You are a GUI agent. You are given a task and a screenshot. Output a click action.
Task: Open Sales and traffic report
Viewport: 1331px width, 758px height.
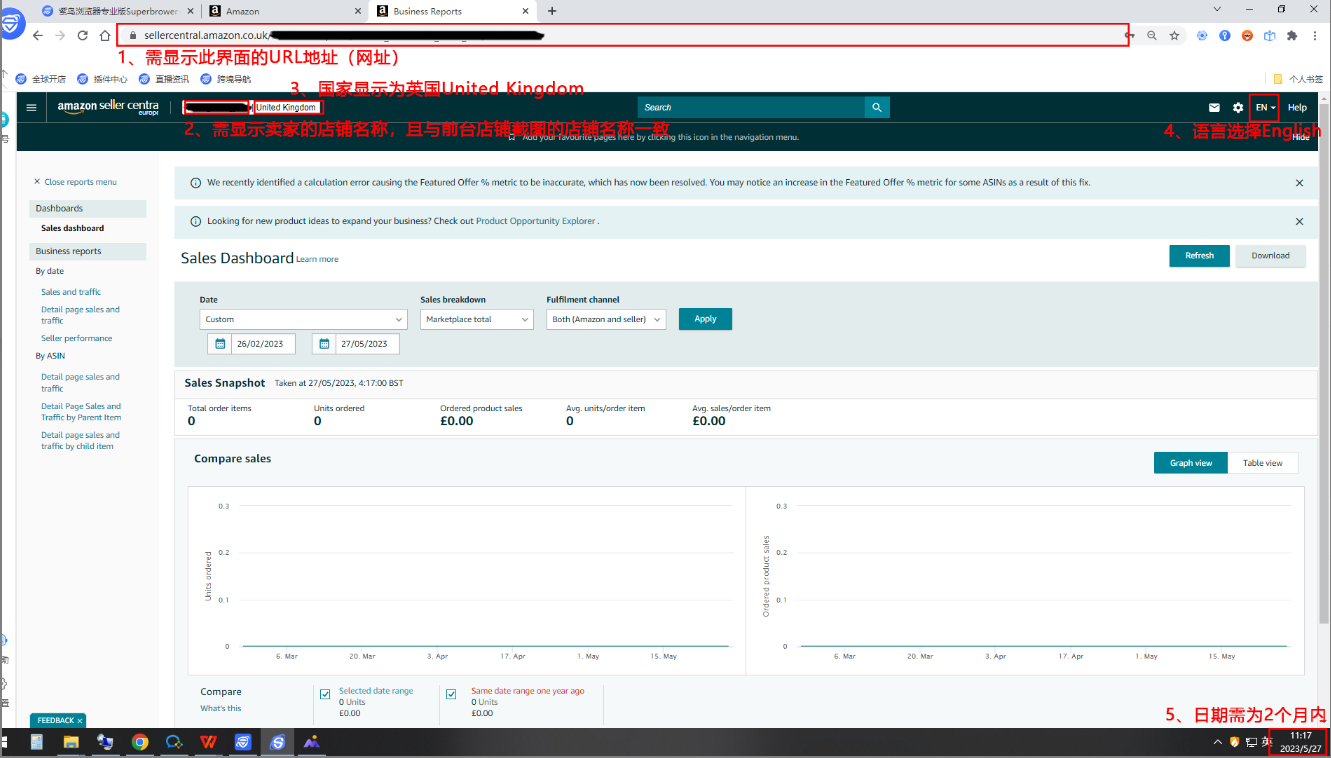[x=71, y=292]
